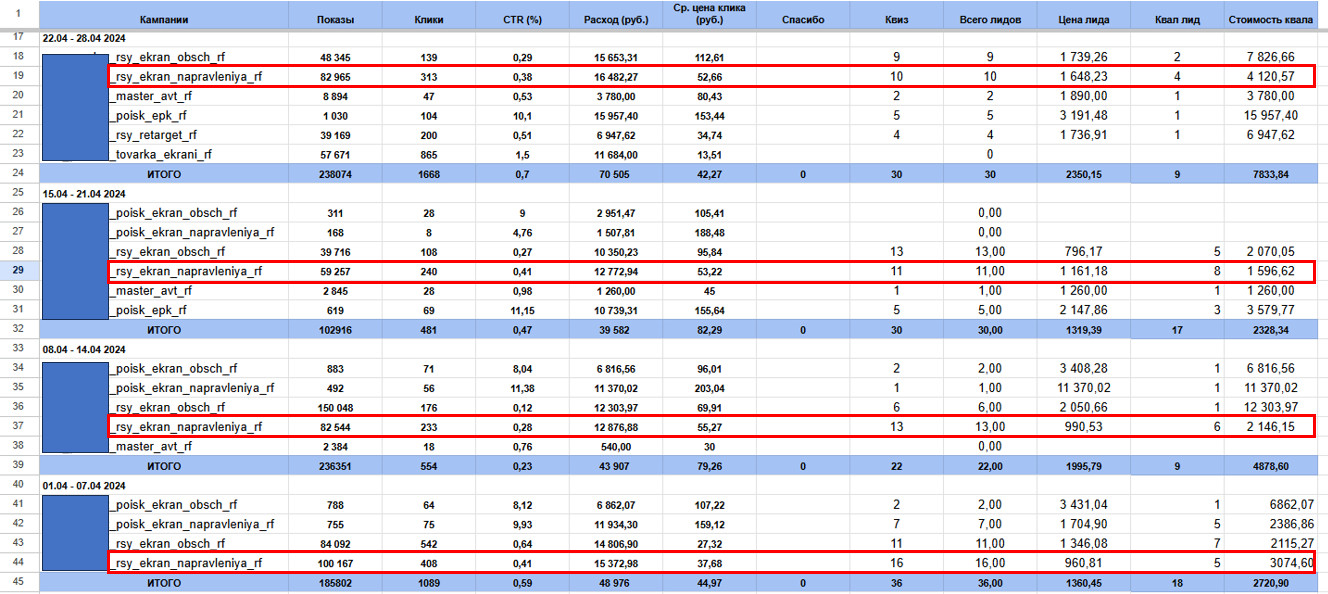Screen dimensions: 1328x594
Task: Select lead price 1 648,23
Action: (1084, 76)
